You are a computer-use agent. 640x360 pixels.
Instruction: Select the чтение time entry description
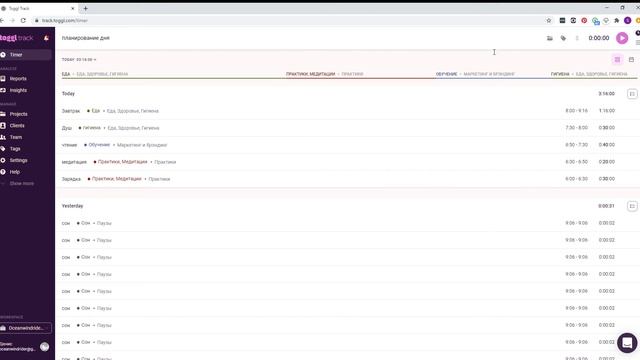pyautogui.click(x=69, y=145)
